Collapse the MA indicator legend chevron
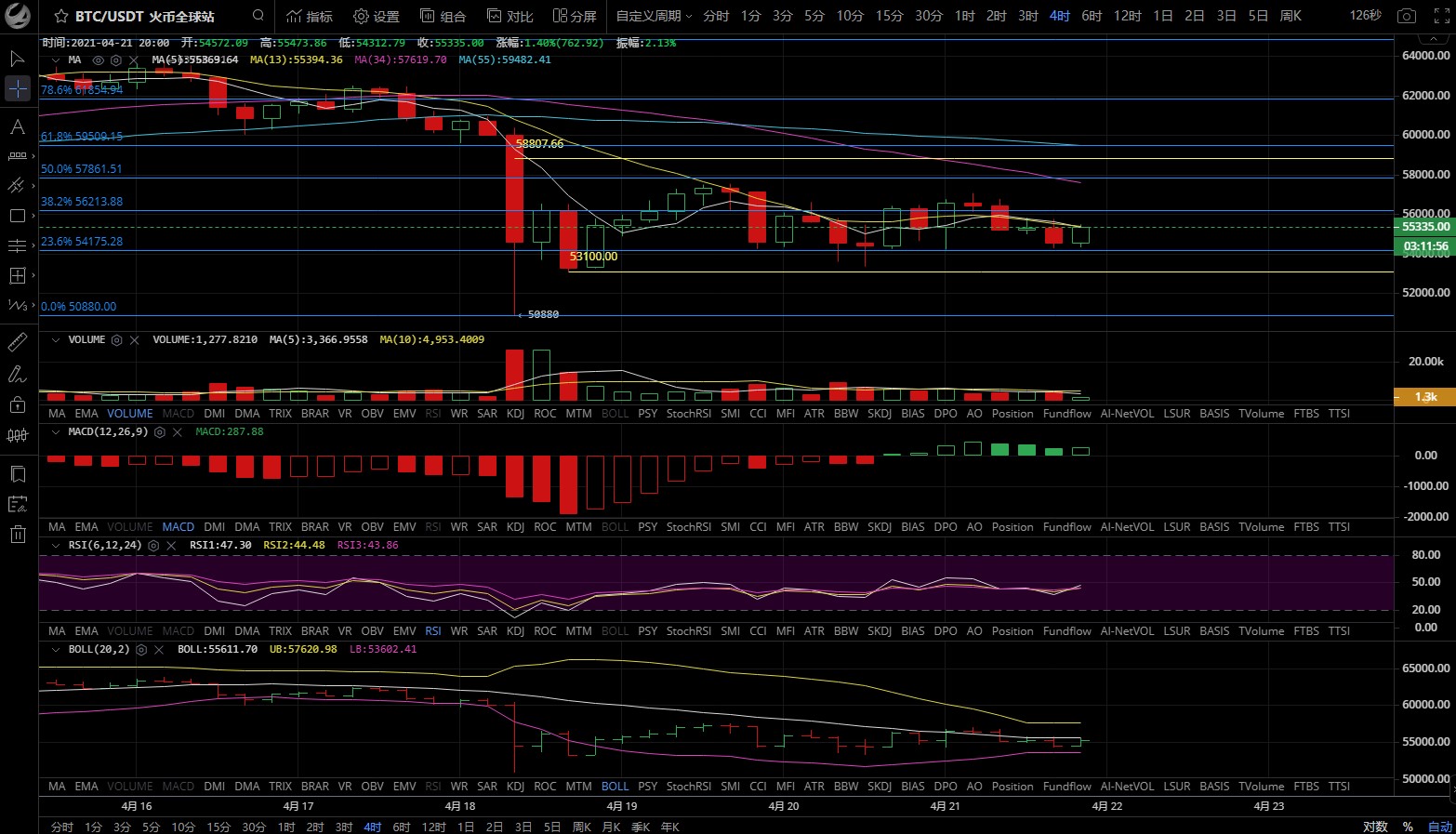Screen dimensions: 1456x834 click(x=56, y=60)
